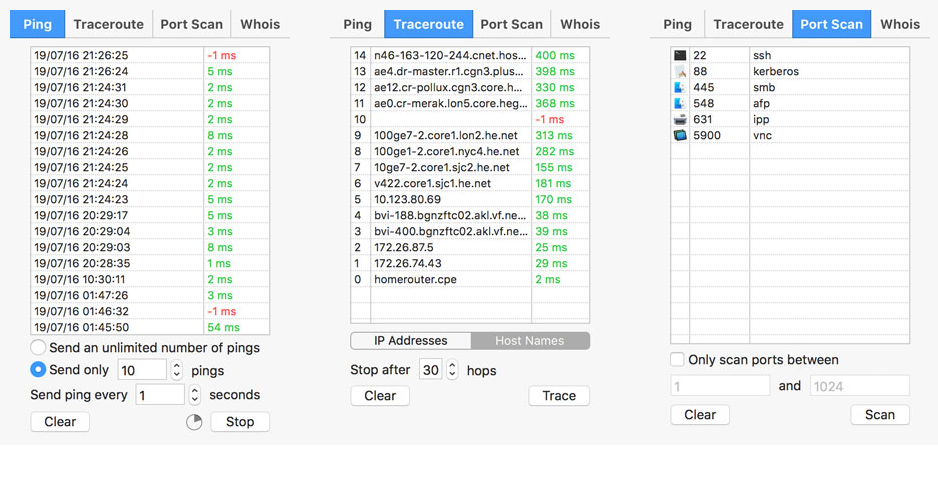
Task: Click the ping interval seconds stepper
Action: point(194,395)
